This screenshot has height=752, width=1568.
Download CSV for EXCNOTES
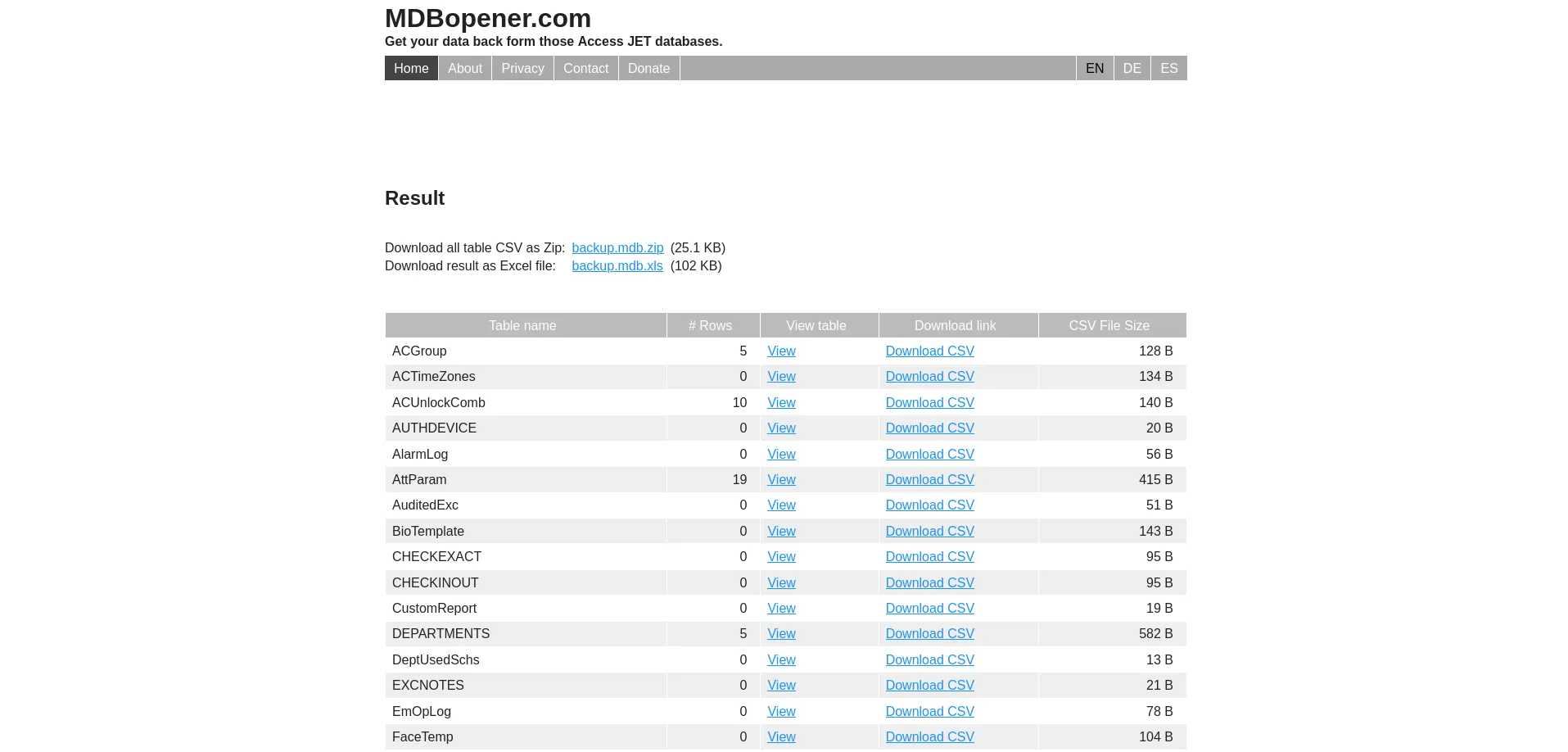tap(930, 685)
